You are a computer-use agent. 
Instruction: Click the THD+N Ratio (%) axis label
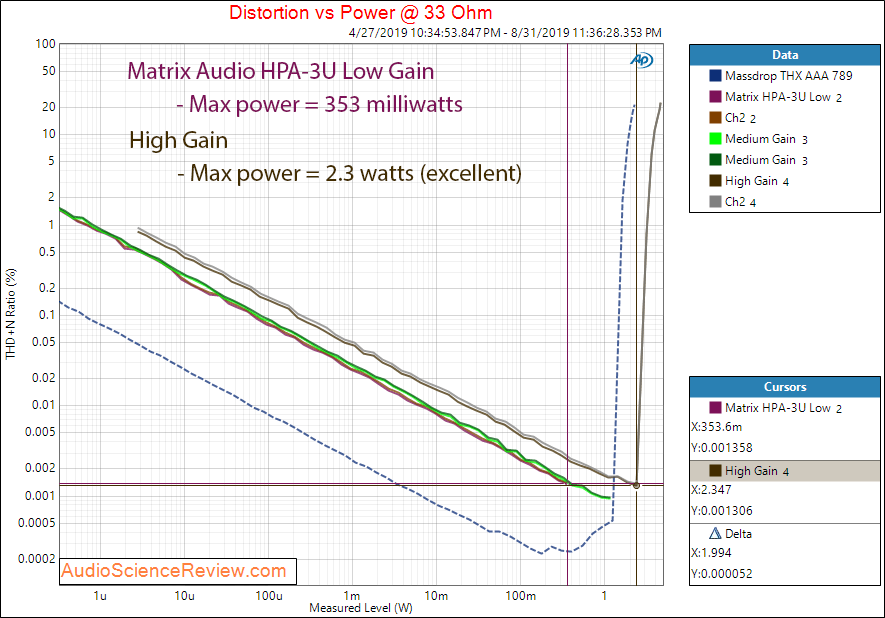point(11,314)
